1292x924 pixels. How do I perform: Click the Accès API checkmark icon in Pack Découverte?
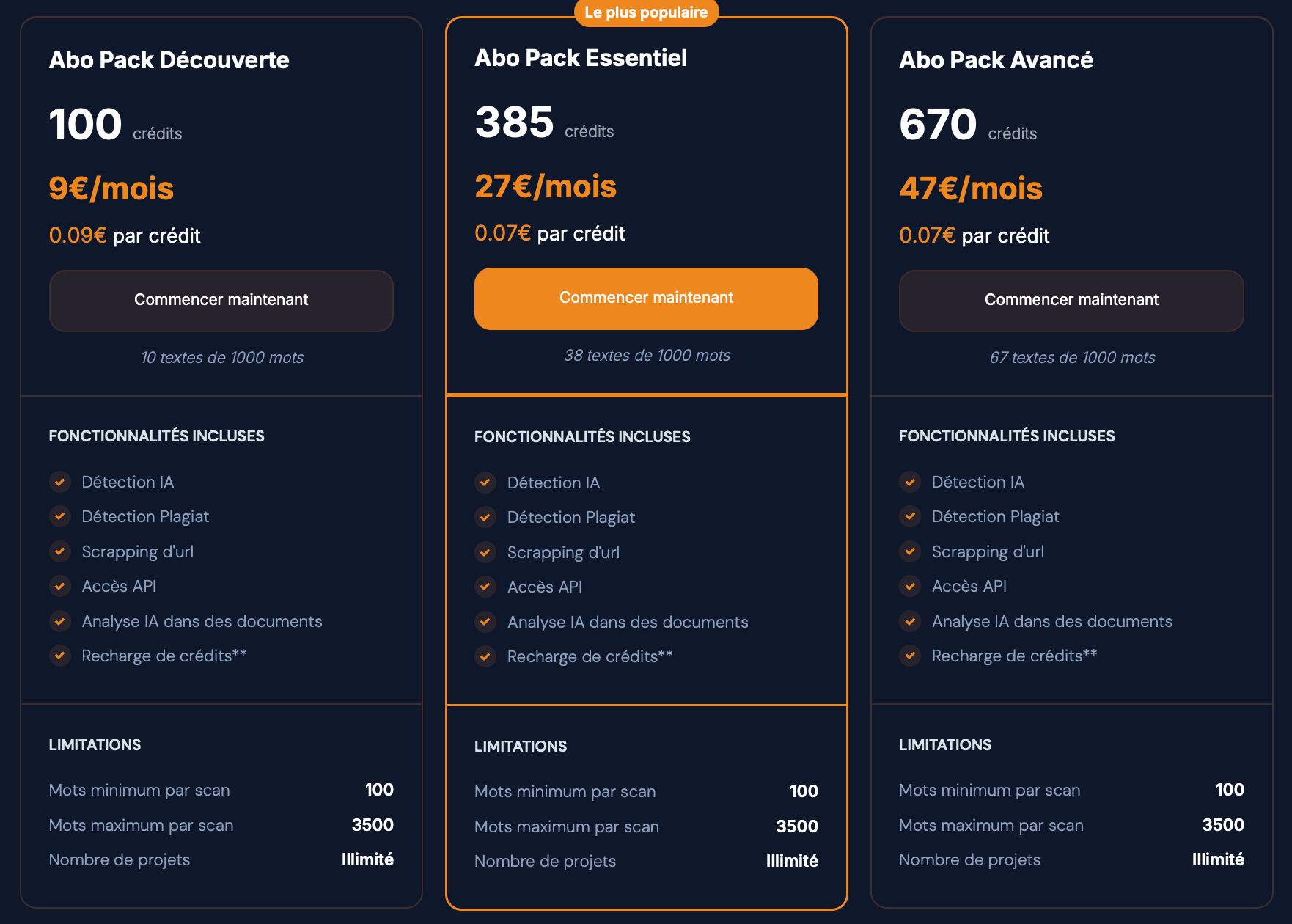pyautogui.click(x=60, y=586)
